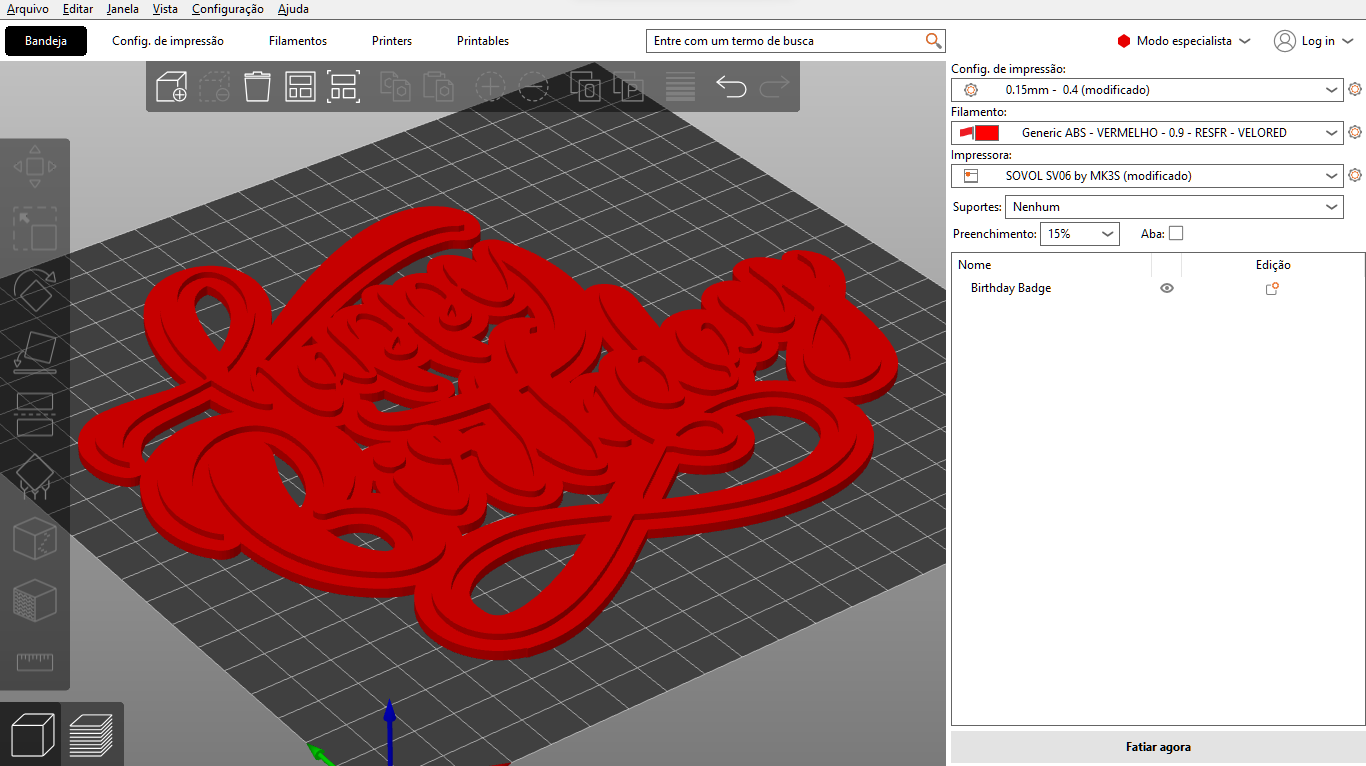Select the Cut tool in left sidebar
Image resolution: width=1366 pixels, height=766 pixels.
(x=35, y=414)
